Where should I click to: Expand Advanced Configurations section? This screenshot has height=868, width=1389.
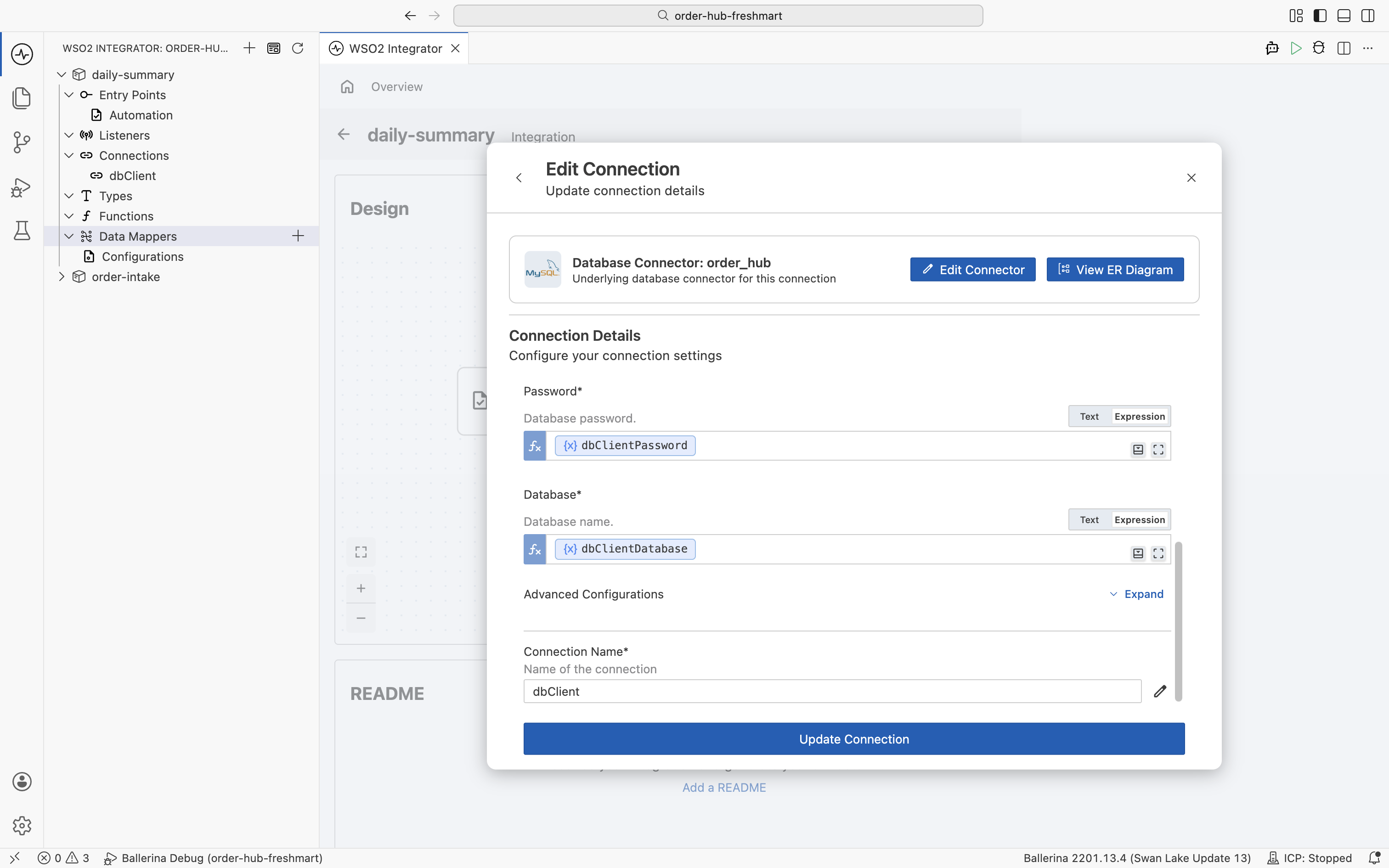(1136, 594)
